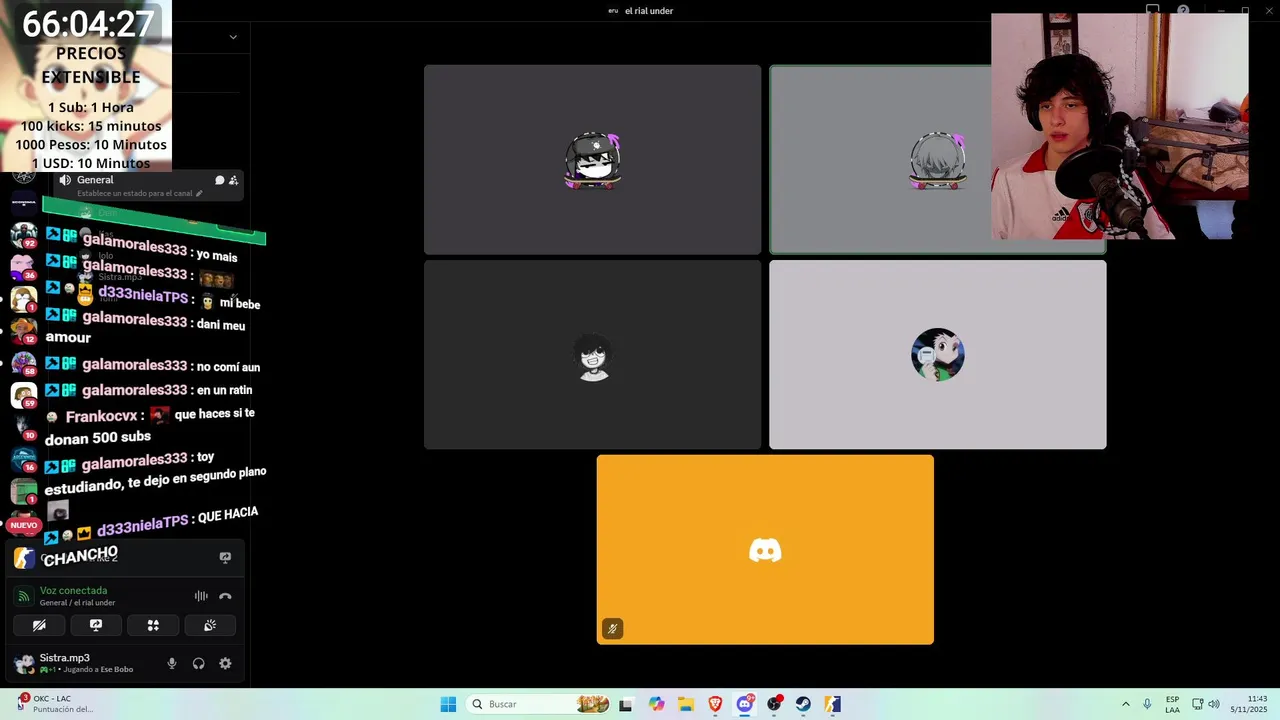The width and height of the screenshot is (1280, 720).
Task: Open server with 92 notification badge
Action: click(x=23, y=235)
